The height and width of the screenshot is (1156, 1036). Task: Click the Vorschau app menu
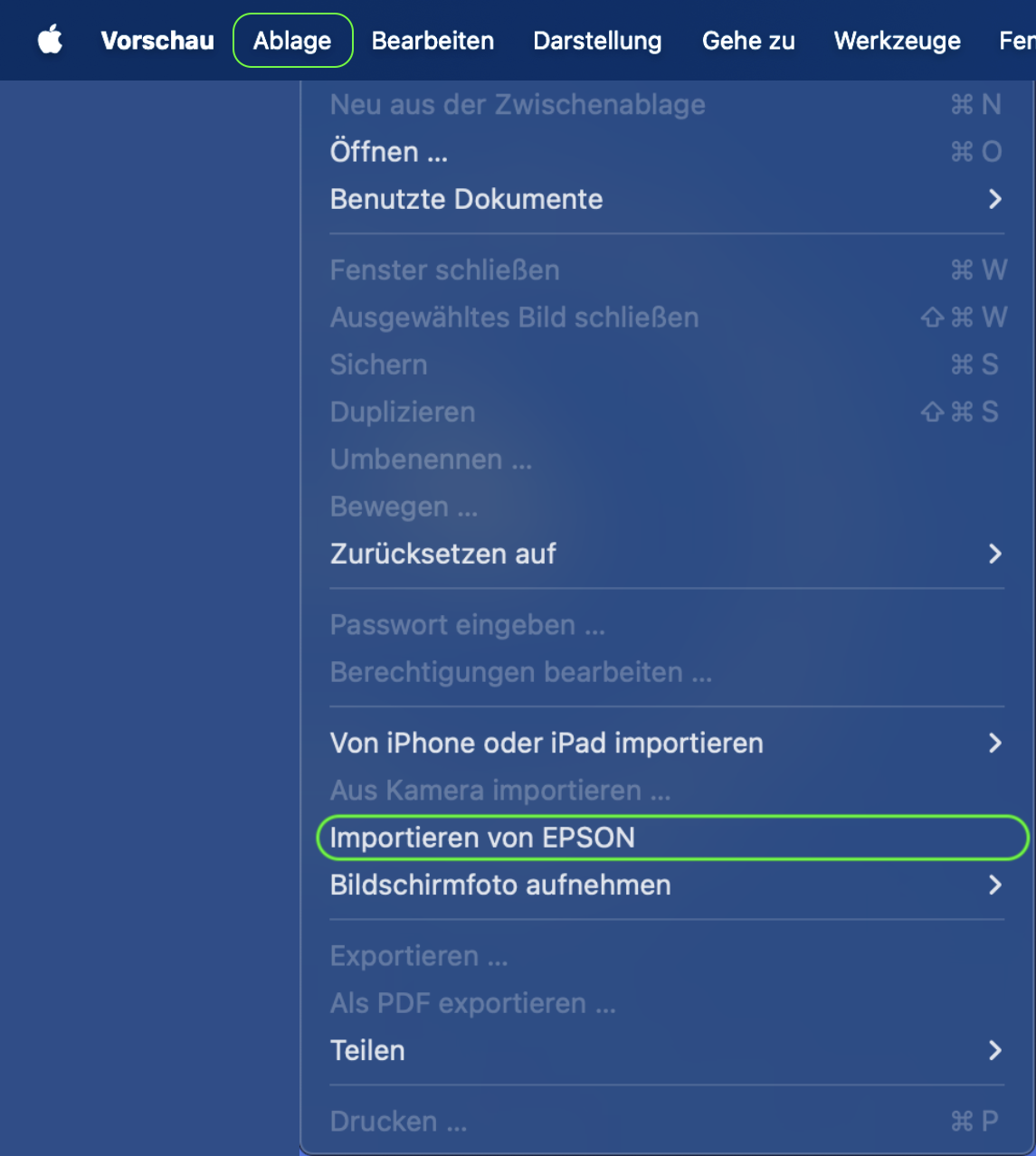click(x=157, y=41)
